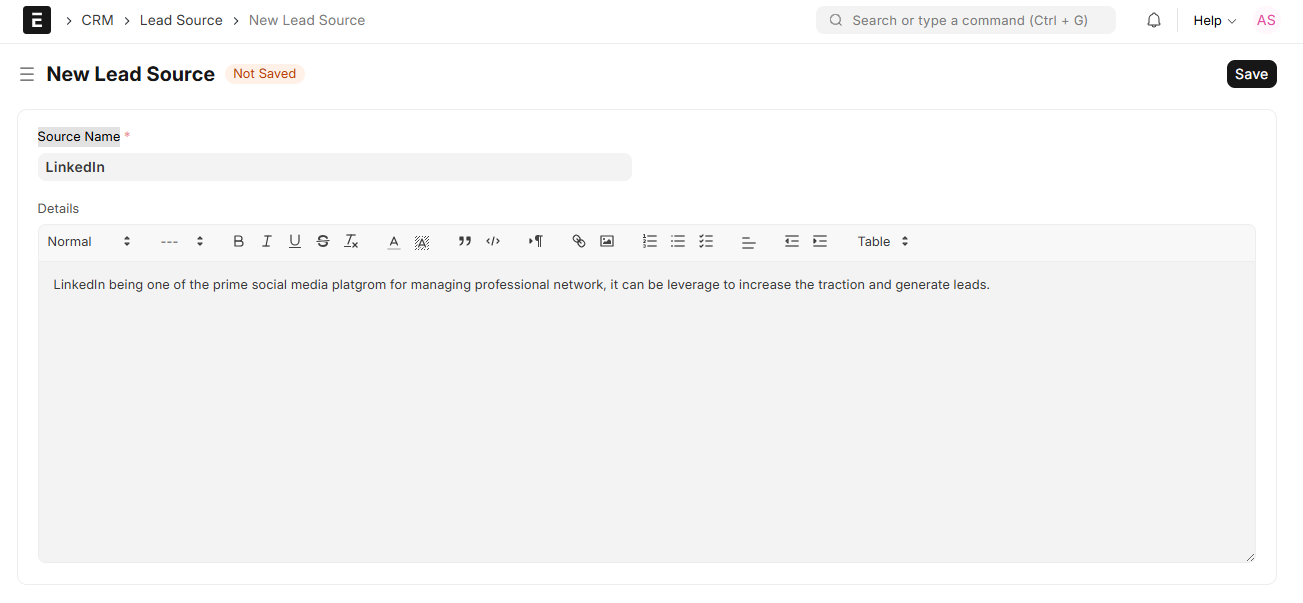The width and height of the screenshot is (1303, 603).
Task: Insert a hyperlink using the link icon
Action: pos(579,241)
